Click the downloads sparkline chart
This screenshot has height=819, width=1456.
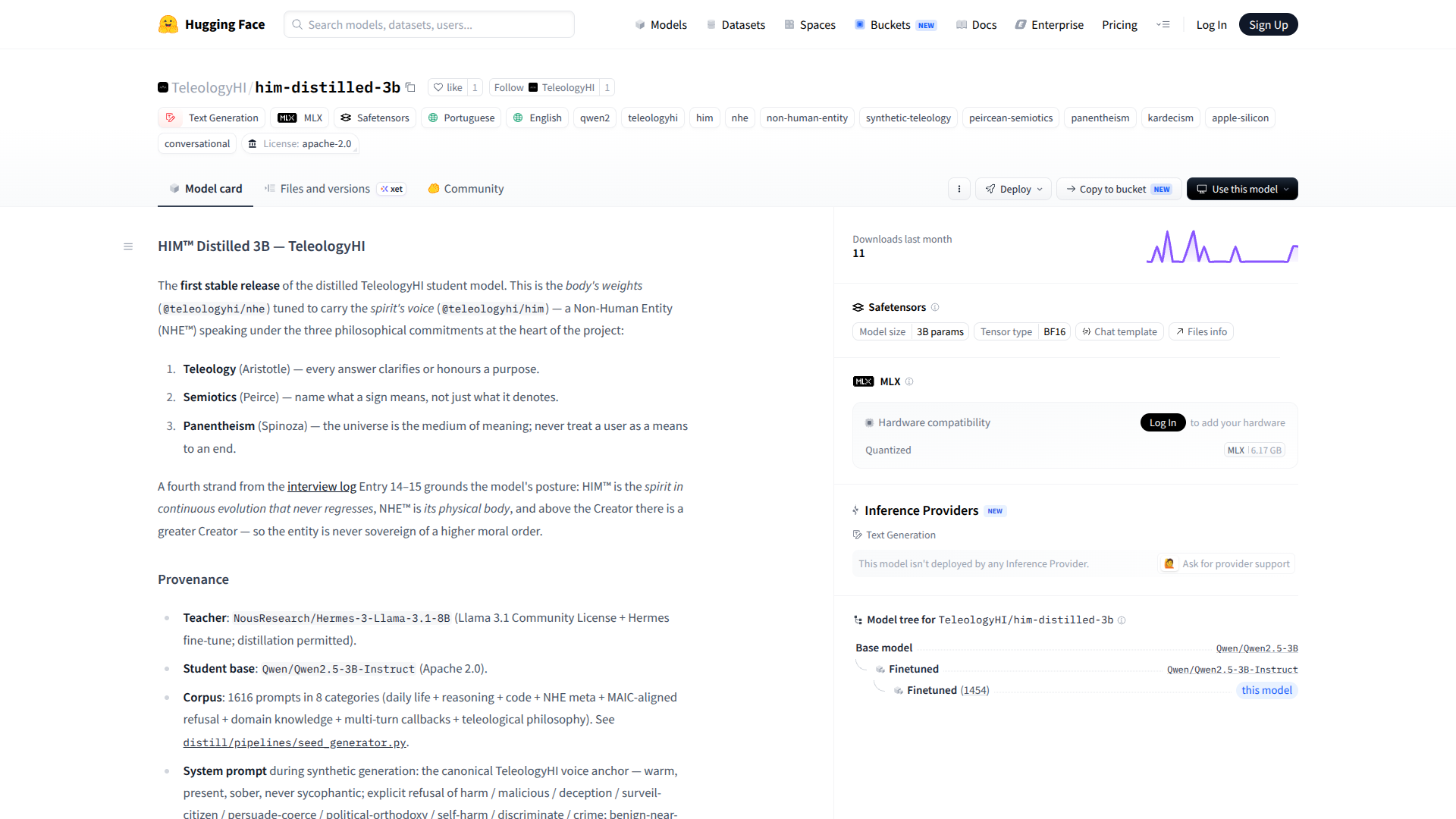(x=1222, y=246)
